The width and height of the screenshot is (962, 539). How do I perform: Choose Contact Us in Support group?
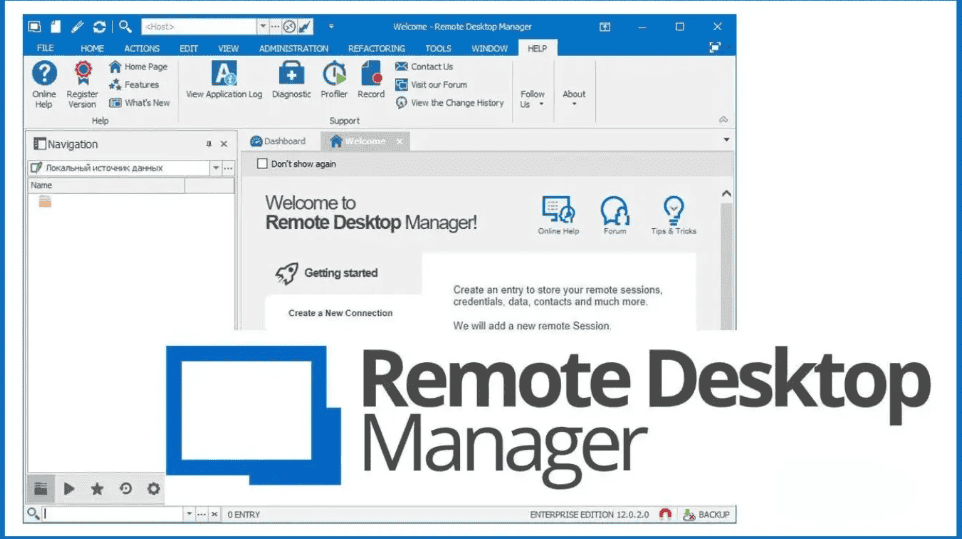(x=424, y=66)
